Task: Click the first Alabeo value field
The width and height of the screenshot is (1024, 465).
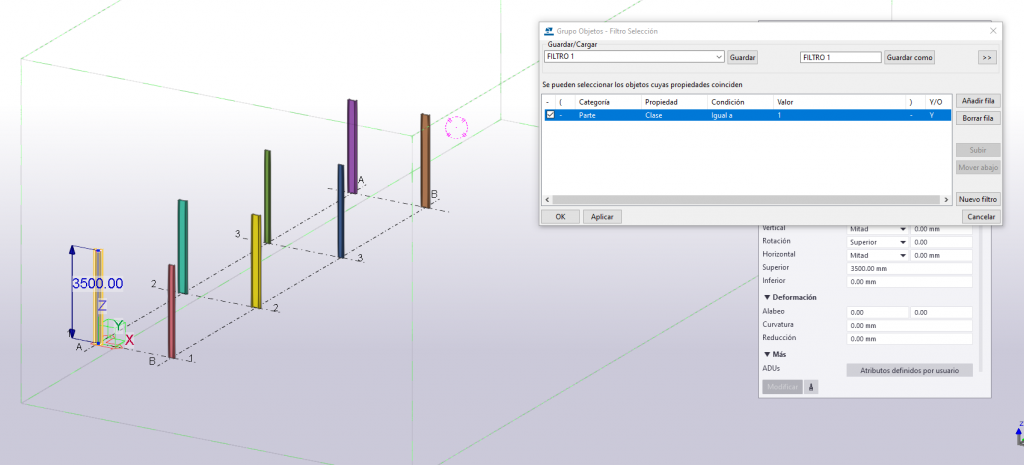Action: click(x=877, y=313)
